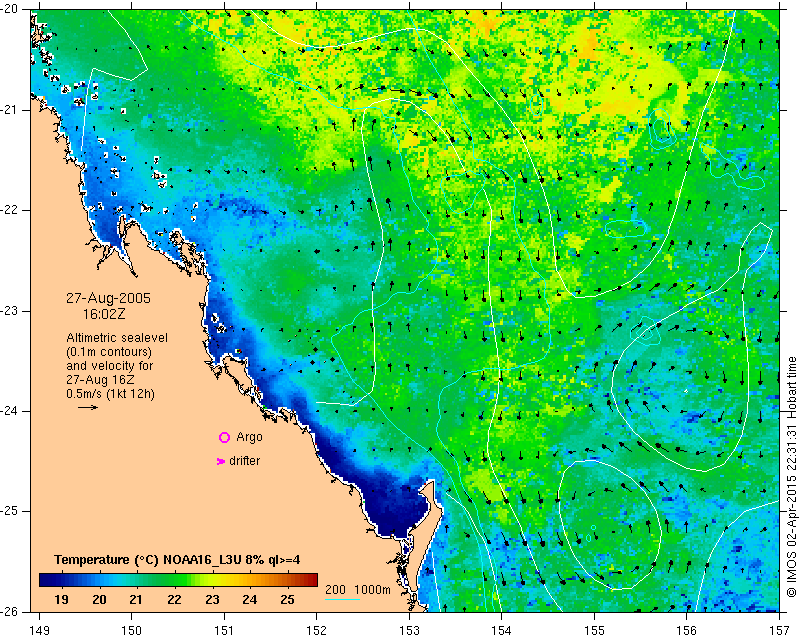Screen dimensions: 800x640
Task: Click the '-25' latitude axis label
Action: [11, 511]
